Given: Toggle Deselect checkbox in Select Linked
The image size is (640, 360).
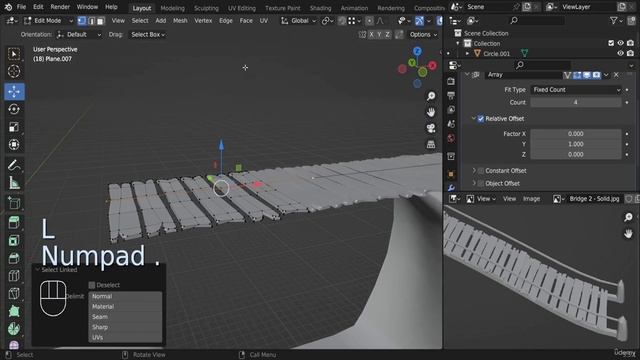Looking at the screenshot, I should point(92,285).
